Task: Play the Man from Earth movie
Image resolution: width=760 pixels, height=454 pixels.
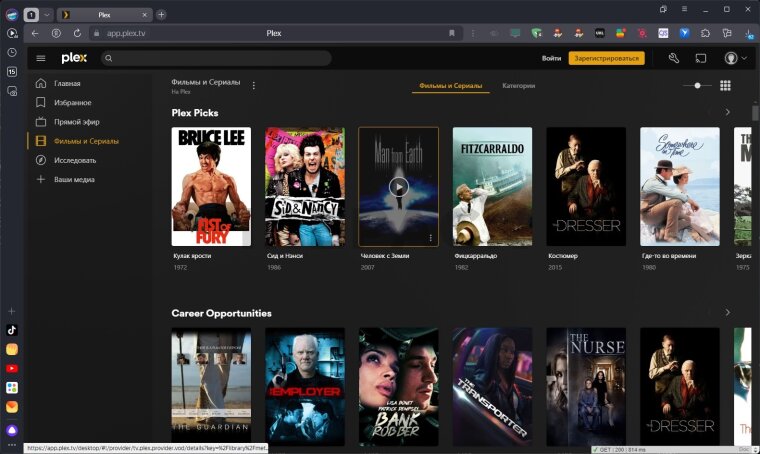Action: 399,186
